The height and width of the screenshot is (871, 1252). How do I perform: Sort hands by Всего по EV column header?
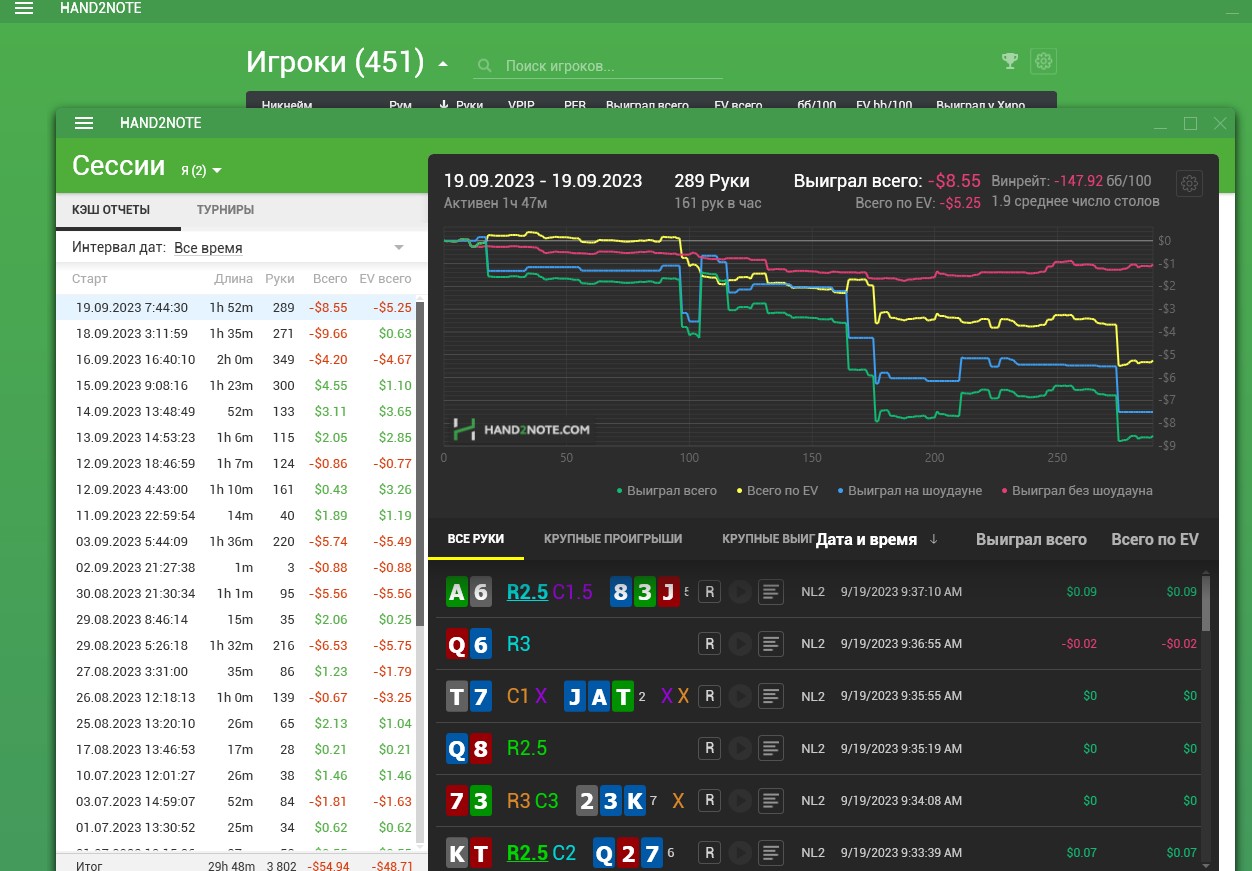tap(1155, 539)
